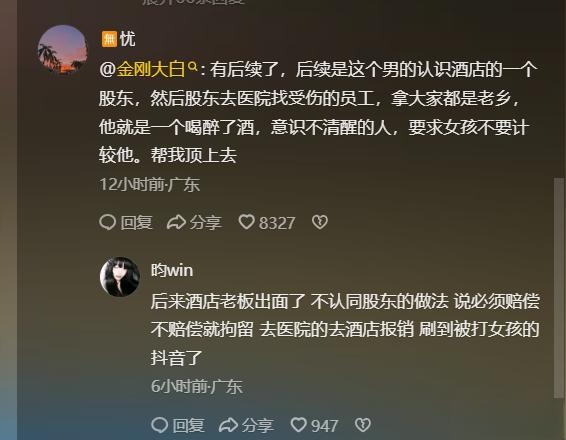Click share arrow icon on 忧's comment
This screenshot has width=566, height=440.
pyautogui.click(x=176, y=222)
